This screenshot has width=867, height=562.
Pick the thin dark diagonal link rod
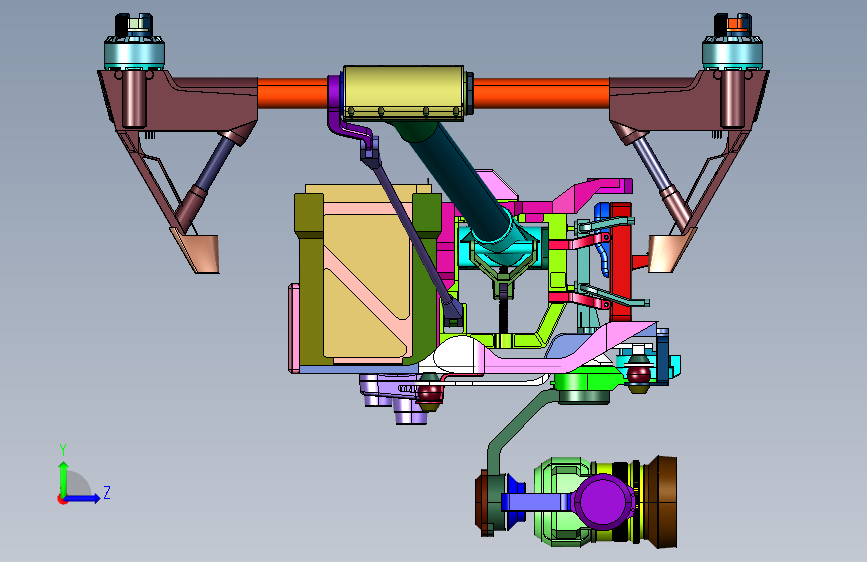(x=412, y=228)
